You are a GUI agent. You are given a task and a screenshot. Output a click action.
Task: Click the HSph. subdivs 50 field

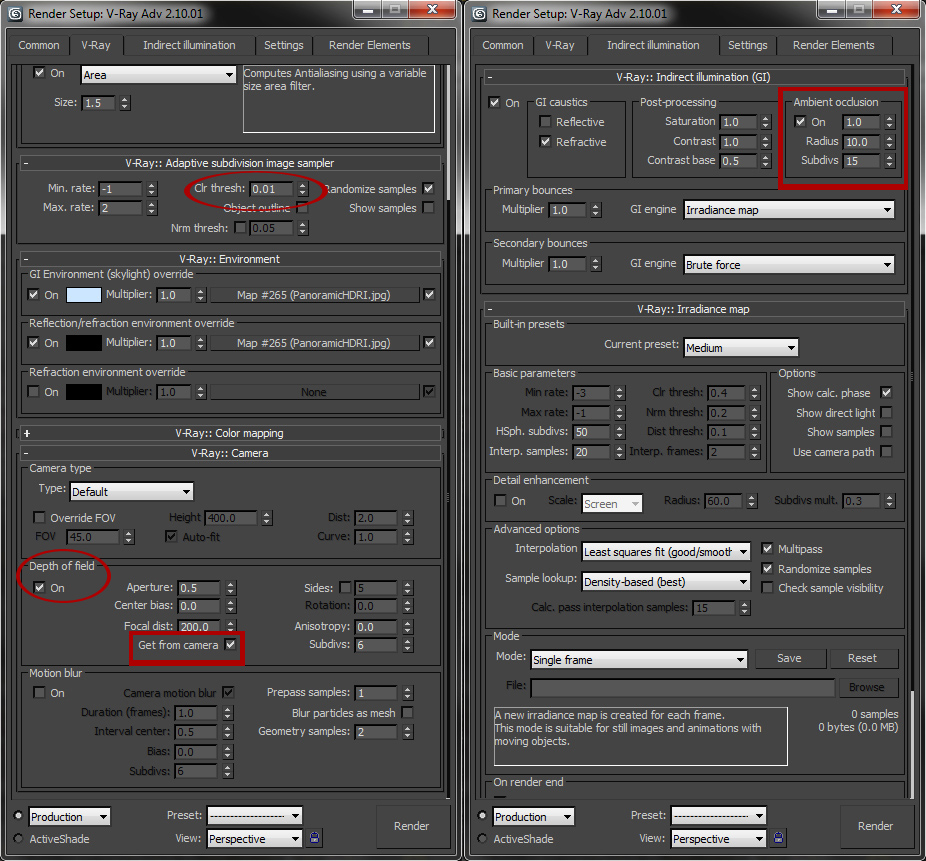point(591,432)
